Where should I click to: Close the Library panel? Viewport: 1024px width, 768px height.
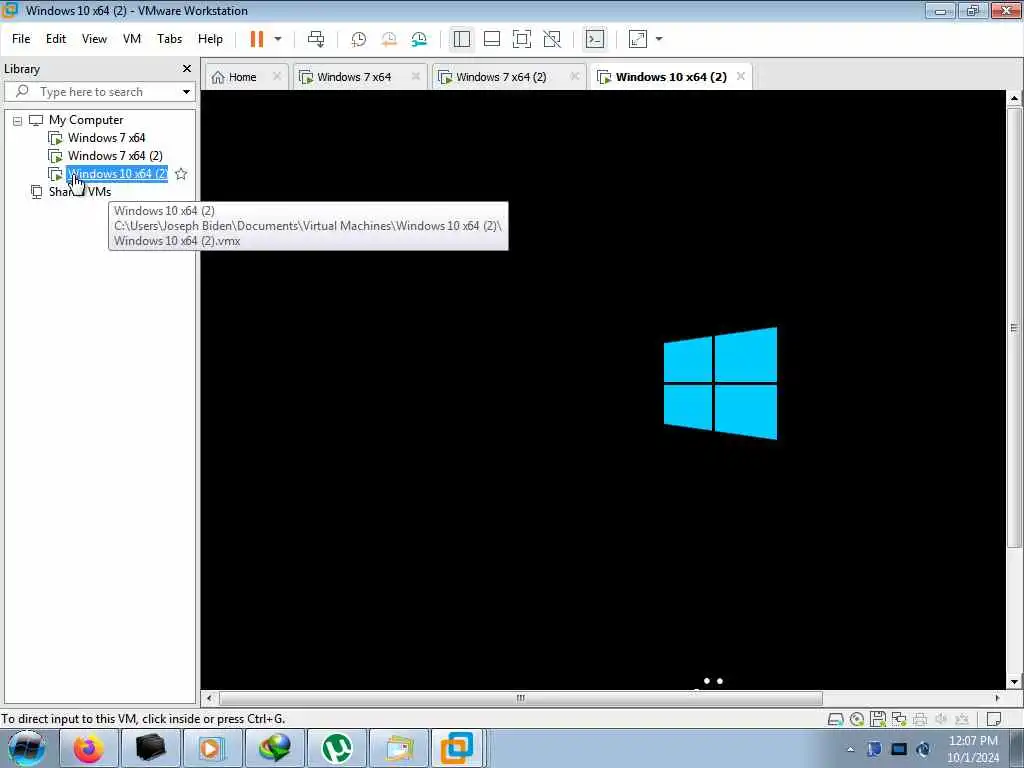click(x=187, y=69)
